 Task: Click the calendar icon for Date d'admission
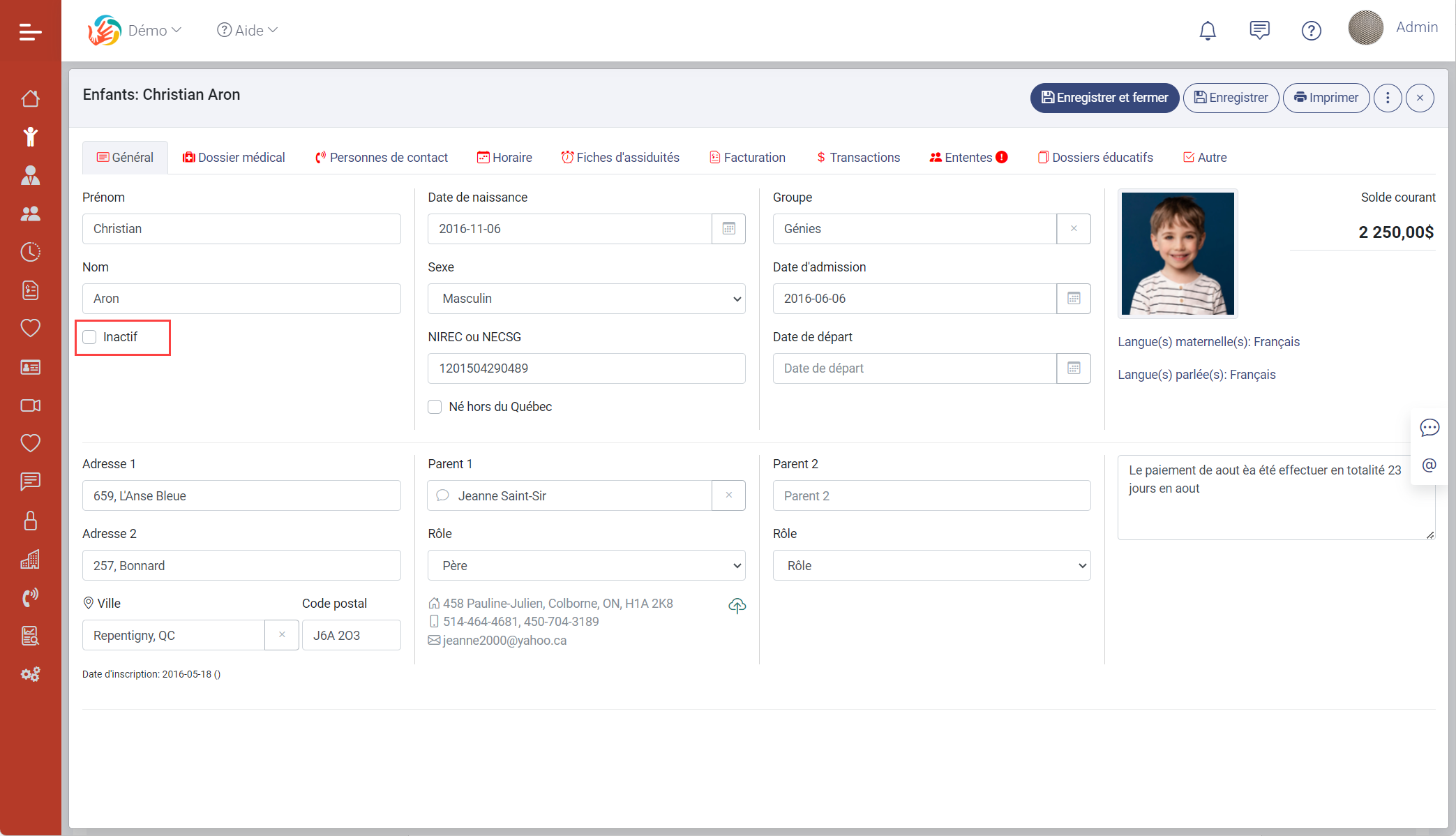pyautogui.click(x=1072, y=298)
